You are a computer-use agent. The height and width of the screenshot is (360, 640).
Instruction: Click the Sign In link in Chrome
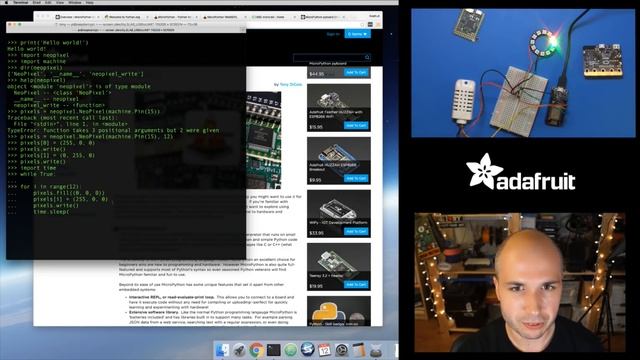[x=333, y=34]
